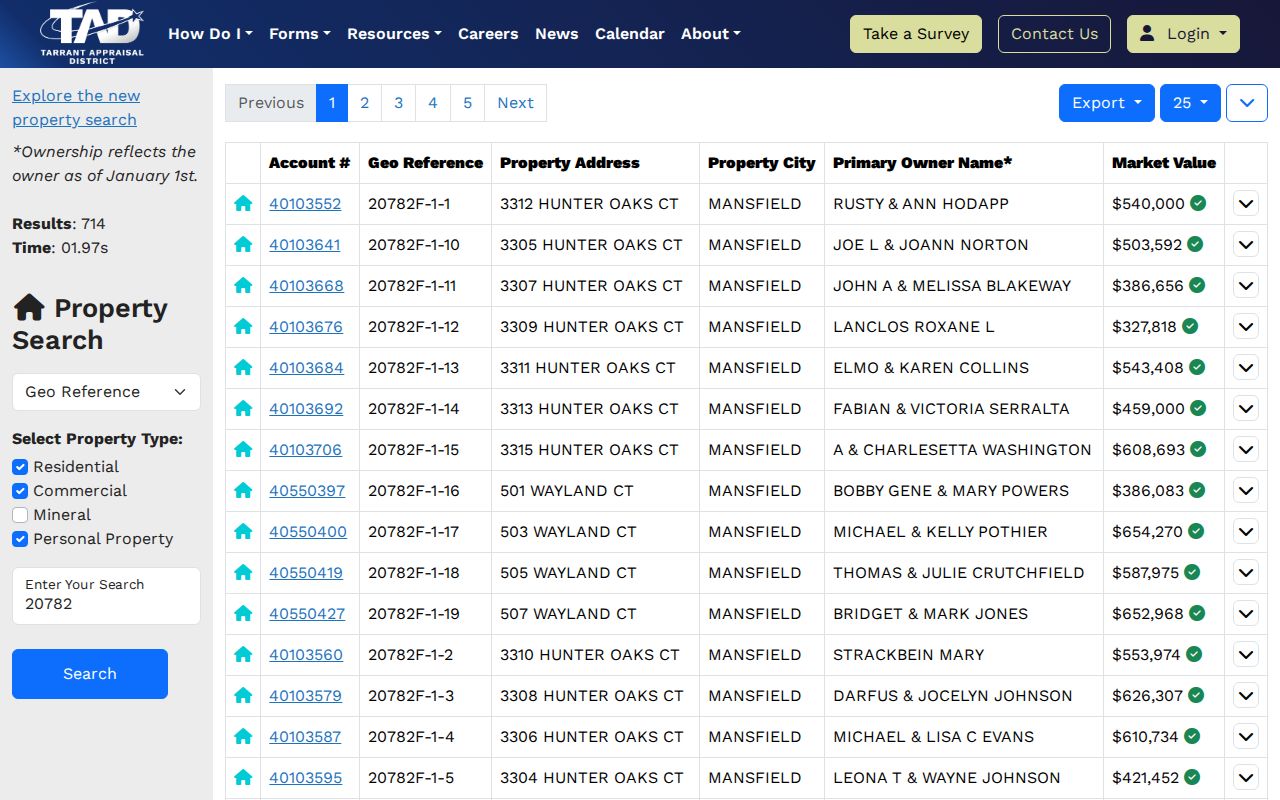Click green check badge beside $421,452

(x=1192, y=777)
